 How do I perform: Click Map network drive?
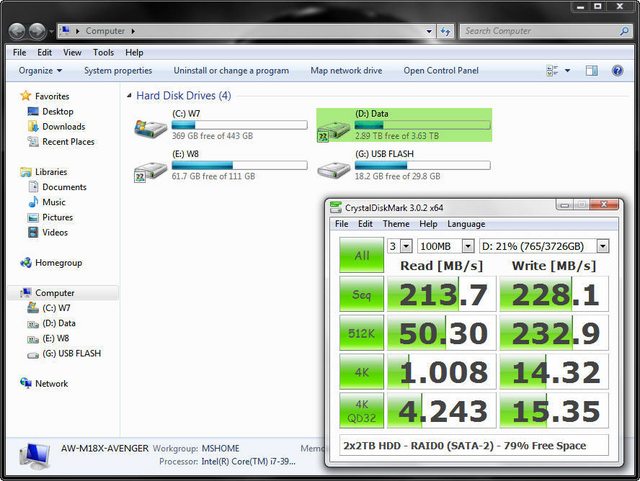point(346,71)
